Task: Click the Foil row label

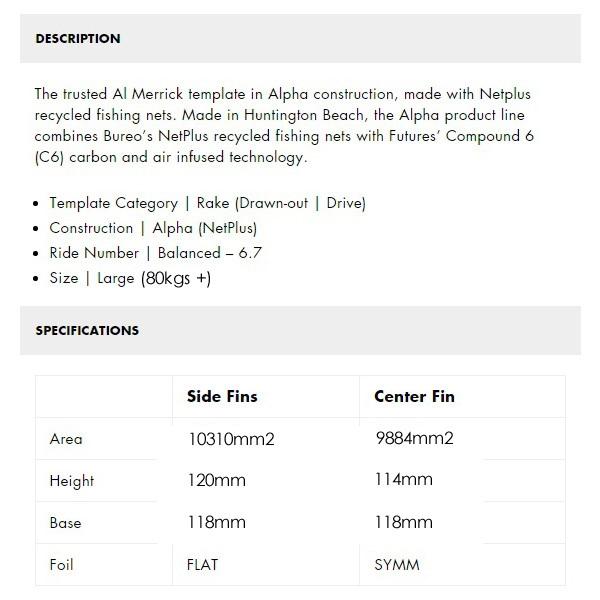Action: point(61,565)
